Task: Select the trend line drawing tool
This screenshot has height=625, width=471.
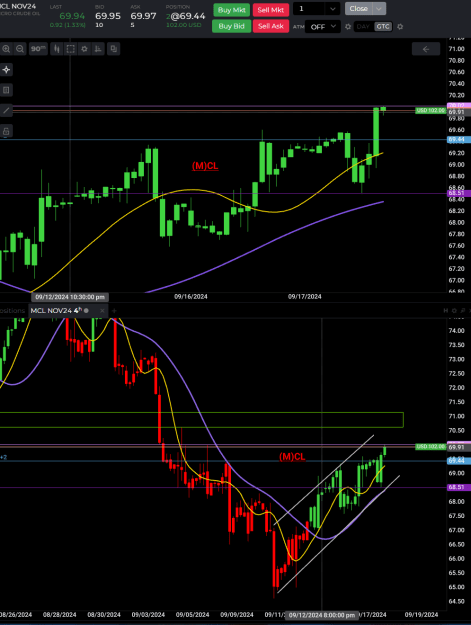Action: click(6, 110)
